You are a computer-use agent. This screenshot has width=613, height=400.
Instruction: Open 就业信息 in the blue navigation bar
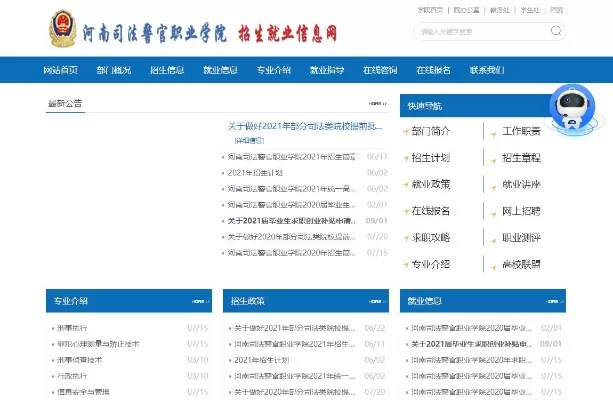pyautogui.click(x=220, y=70)
